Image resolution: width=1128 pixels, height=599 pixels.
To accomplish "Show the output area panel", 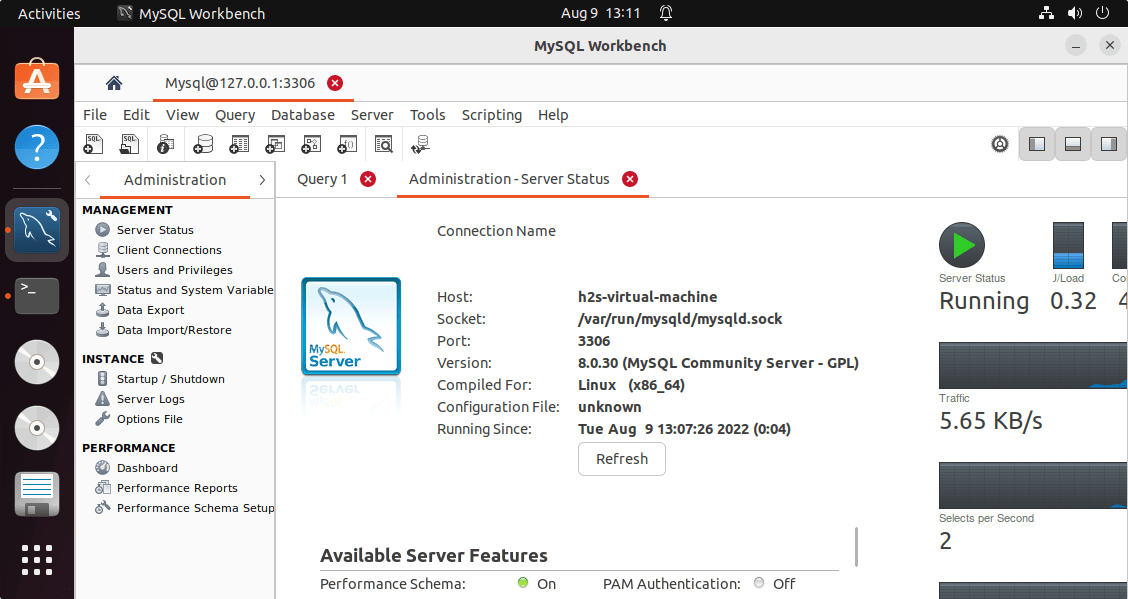I will pyautogui.click(x=1072, y=143).
